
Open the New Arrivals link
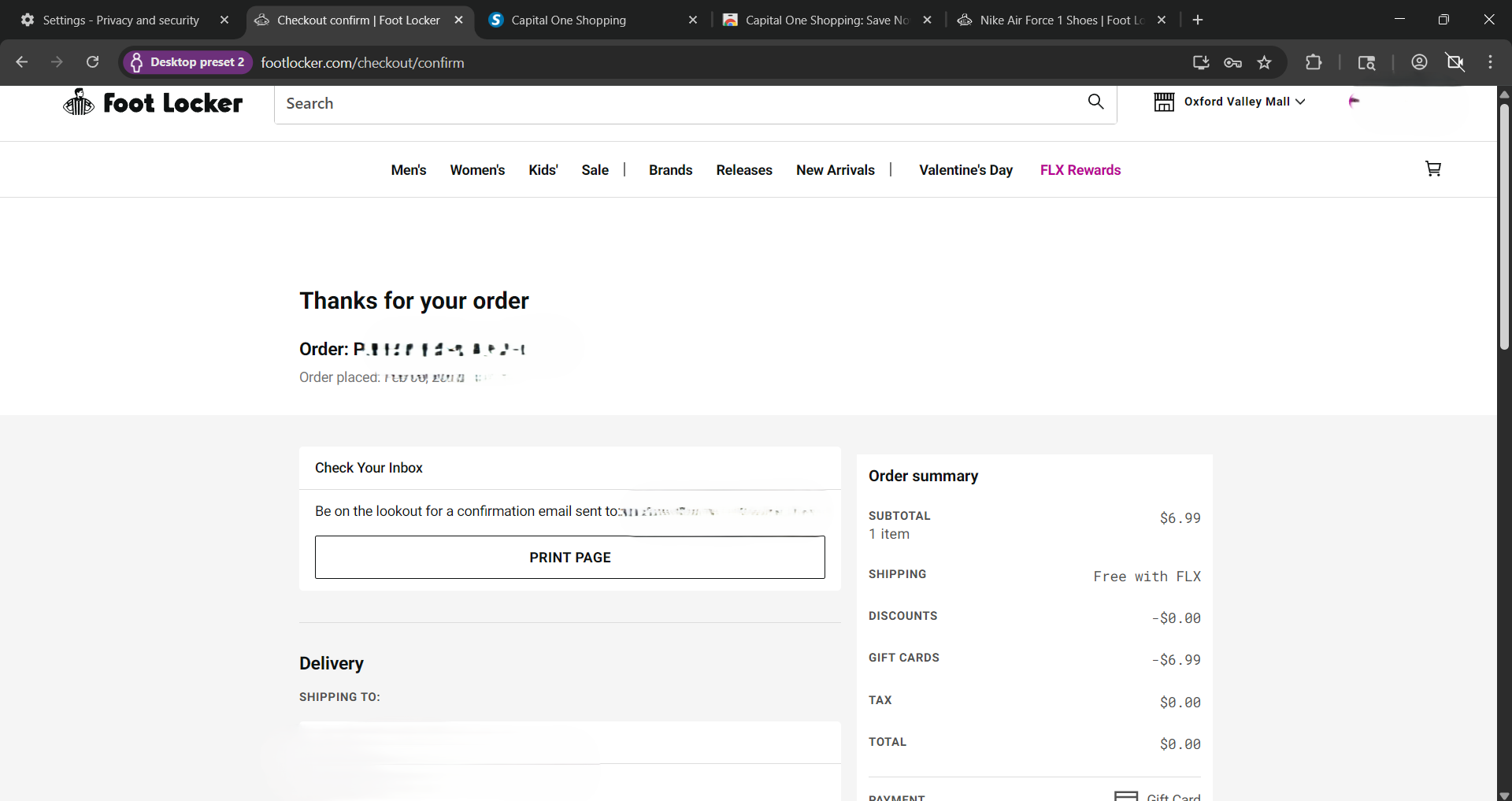click(x=836, y=170)
